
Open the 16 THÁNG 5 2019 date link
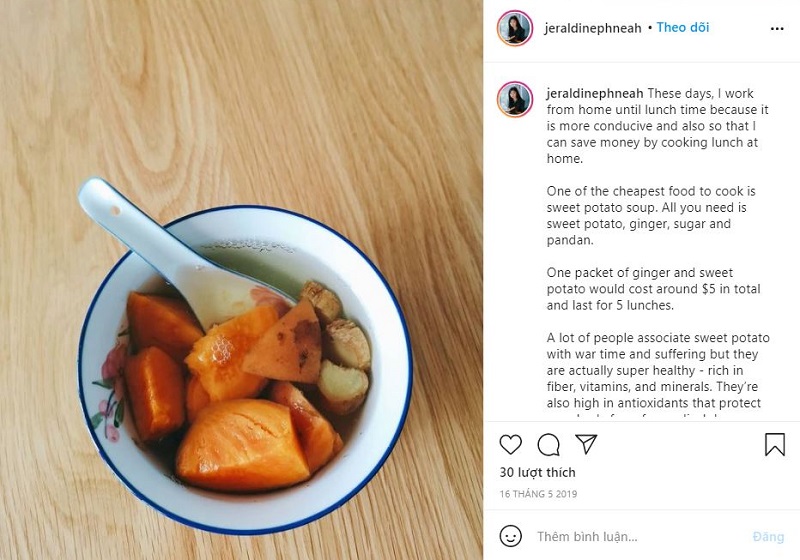538,494
